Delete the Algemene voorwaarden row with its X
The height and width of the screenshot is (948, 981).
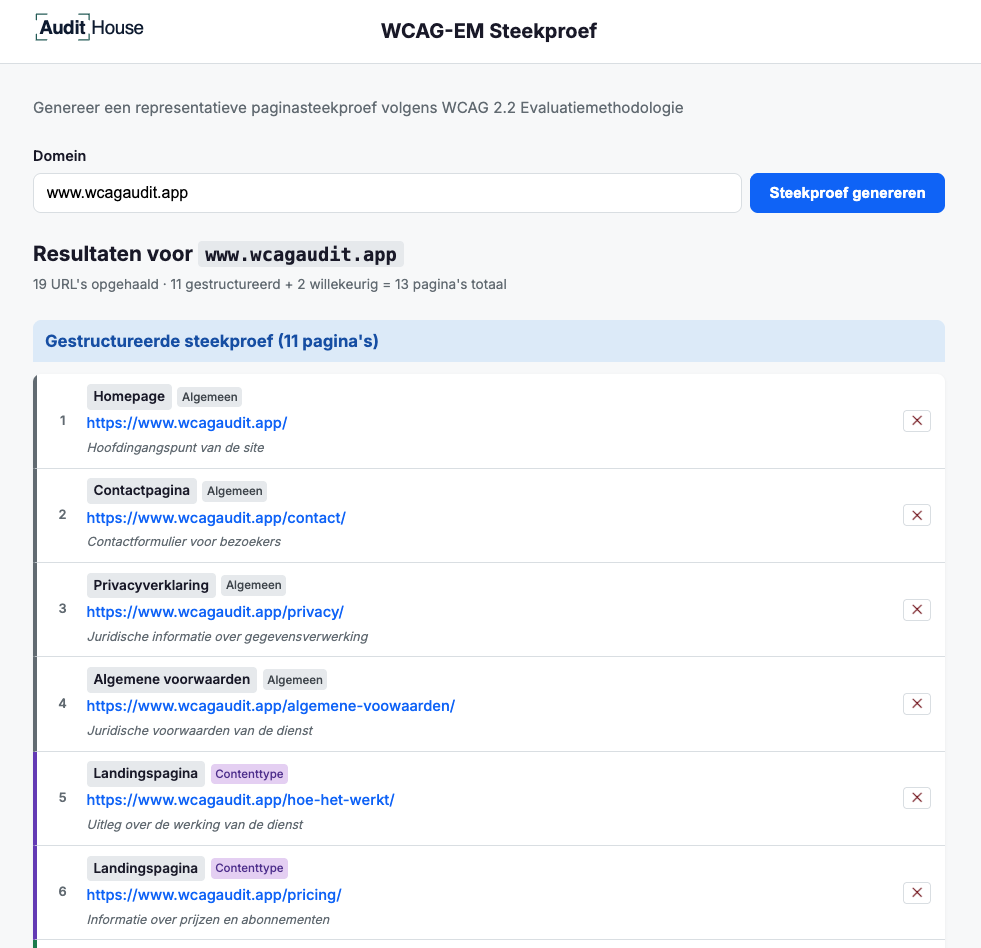click(x=916, y=704)
